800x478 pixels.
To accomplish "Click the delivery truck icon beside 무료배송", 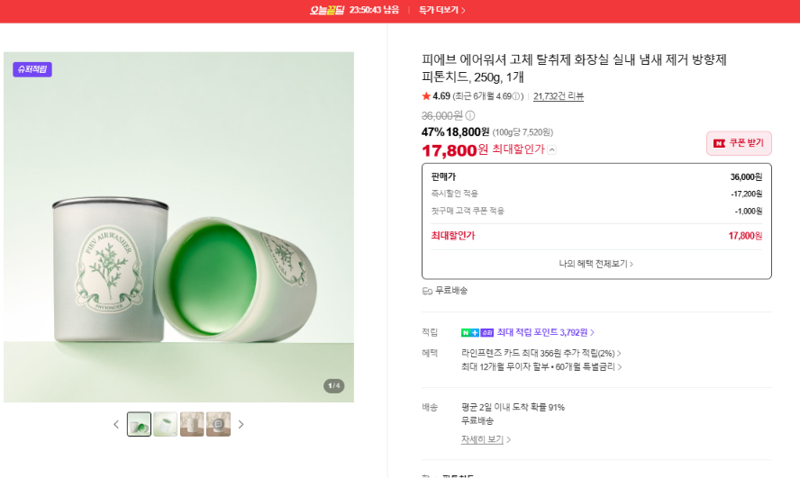I will pos(427,291).
